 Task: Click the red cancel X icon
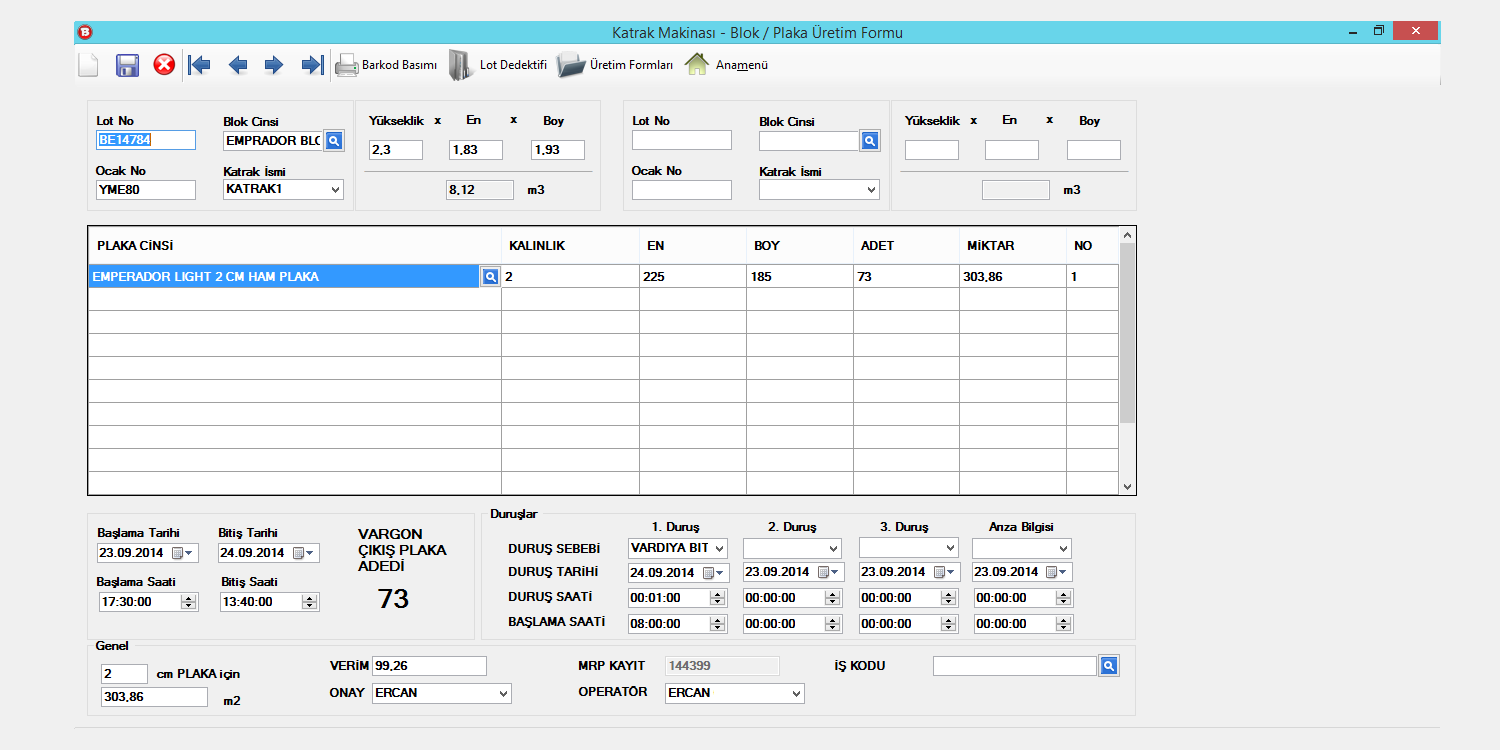164,65
